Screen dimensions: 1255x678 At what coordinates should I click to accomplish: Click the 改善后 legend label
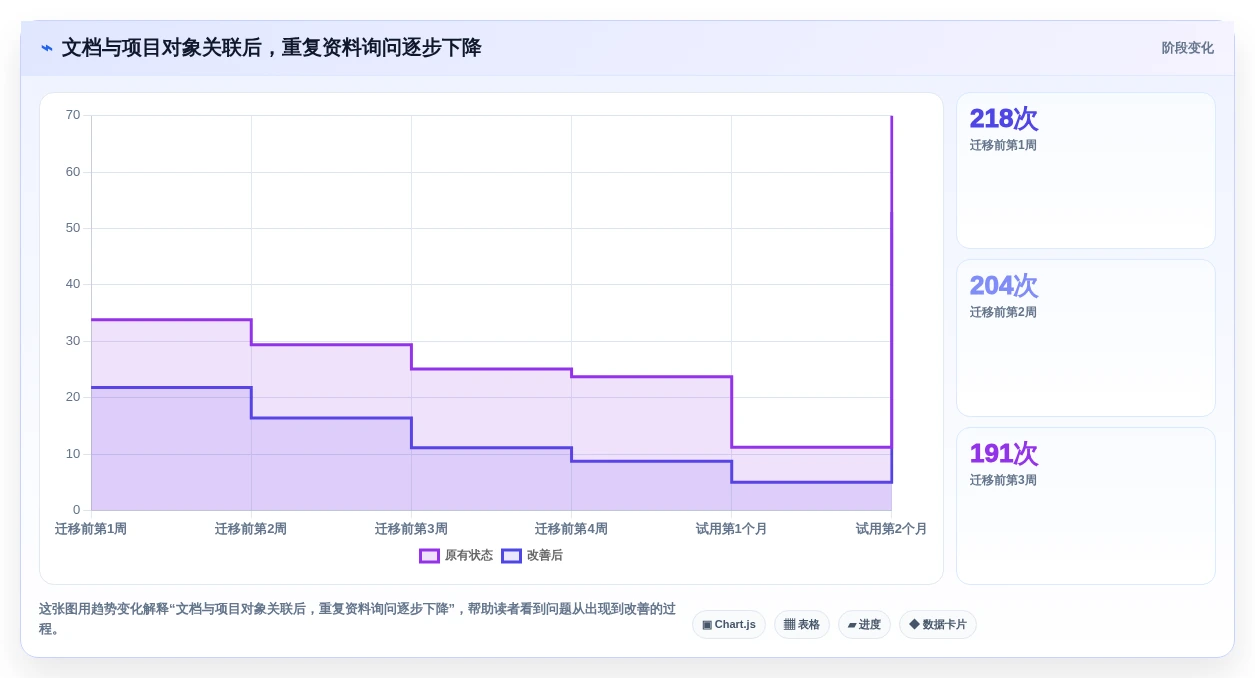coord(545,556)
